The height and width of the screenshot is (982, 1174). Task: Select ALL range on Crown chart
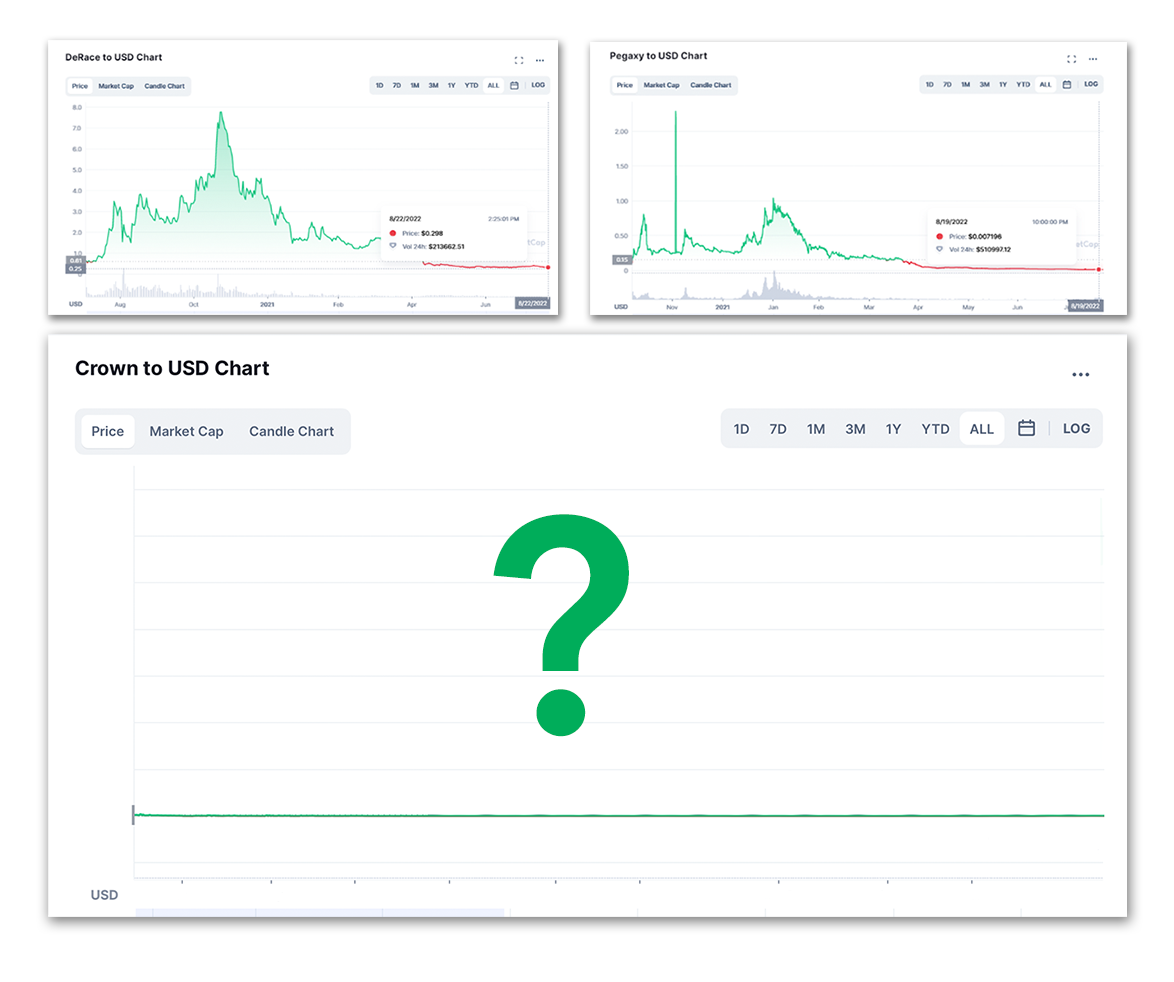coord(982,429)
